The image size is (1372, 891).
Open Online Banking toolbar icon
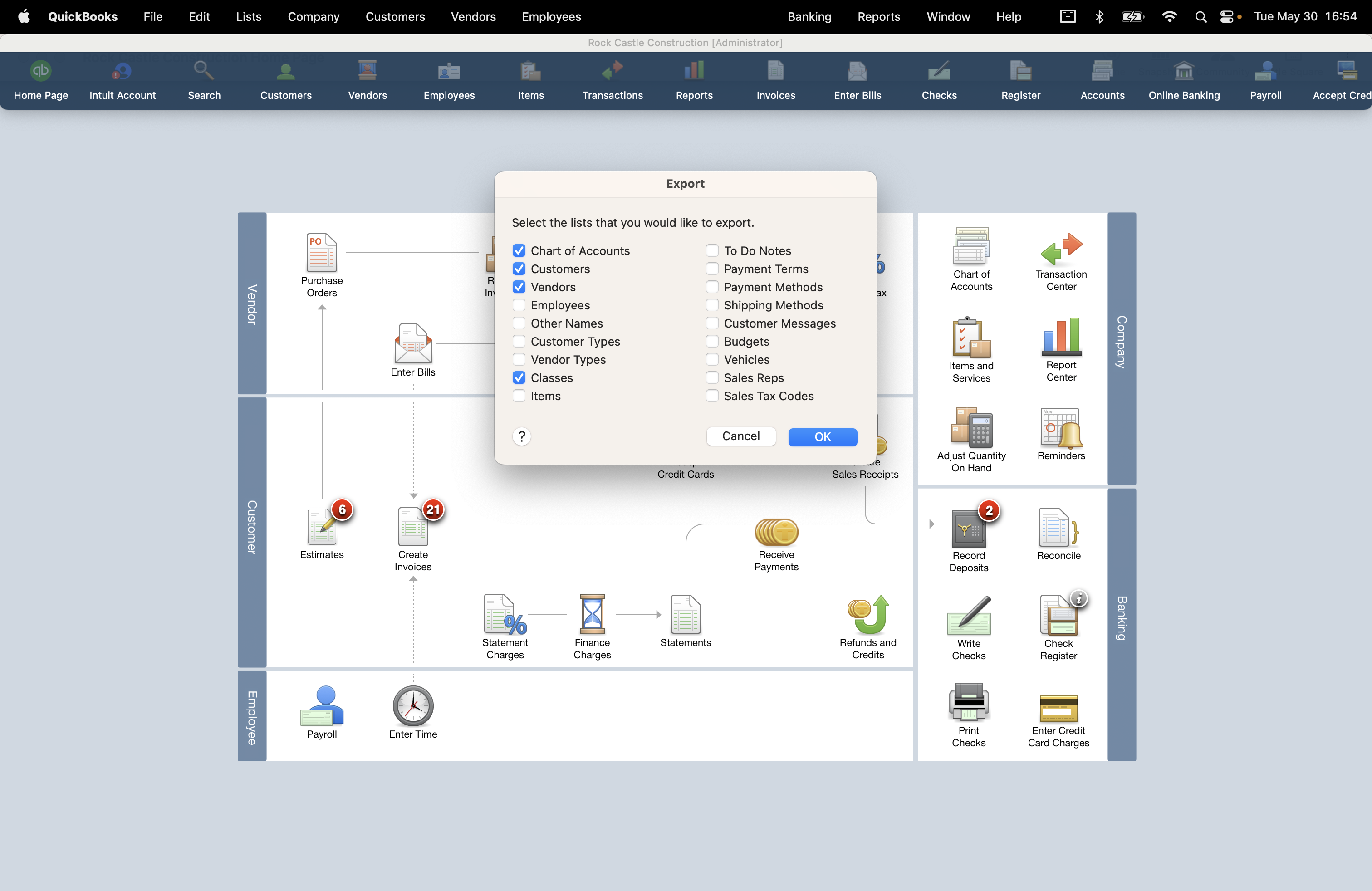[x=1184, y=81]
